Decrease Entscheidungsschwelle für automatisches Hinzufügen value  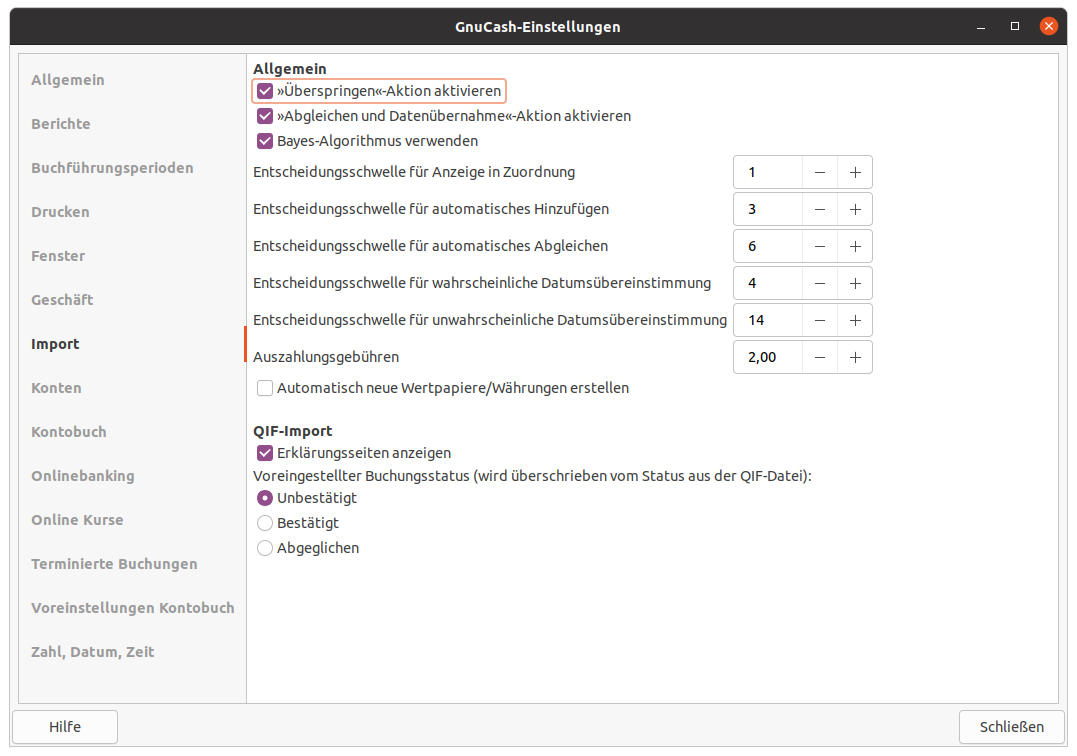pos(820,209)
